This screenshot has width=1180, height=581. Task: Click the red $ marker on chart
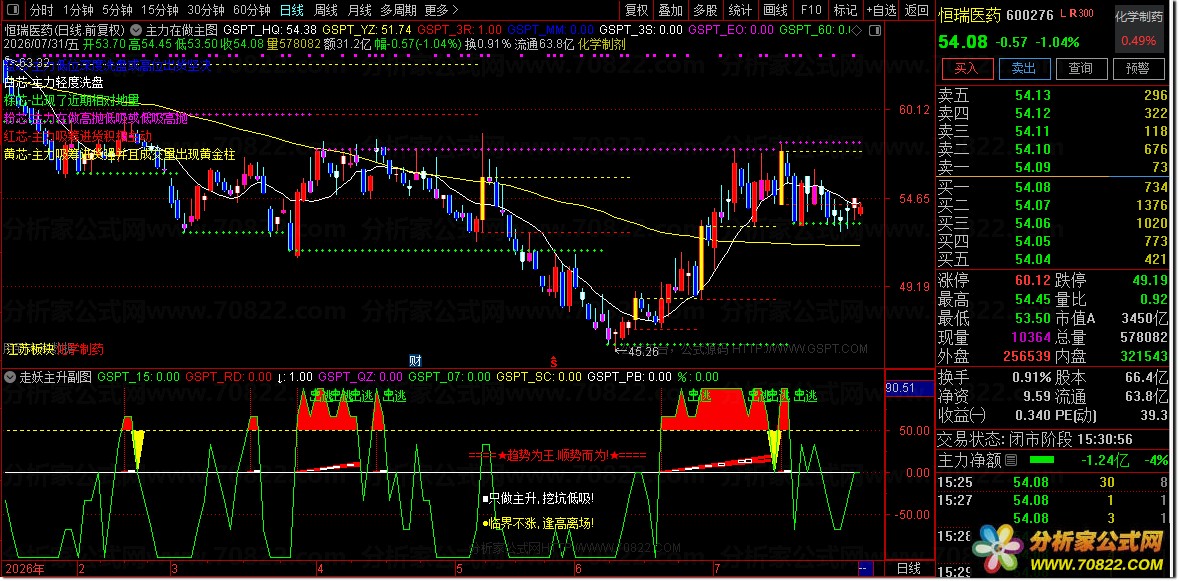pos(554,360)
